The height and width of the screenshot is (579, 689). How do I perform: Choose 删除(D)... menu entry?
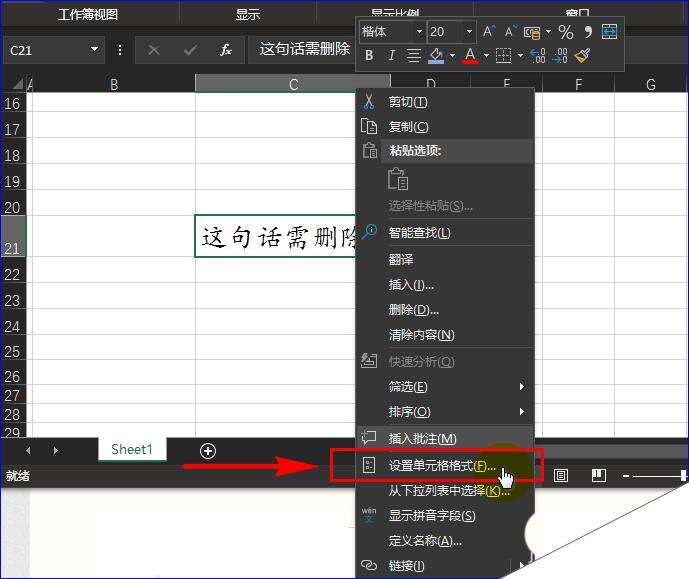pos(444,310)
